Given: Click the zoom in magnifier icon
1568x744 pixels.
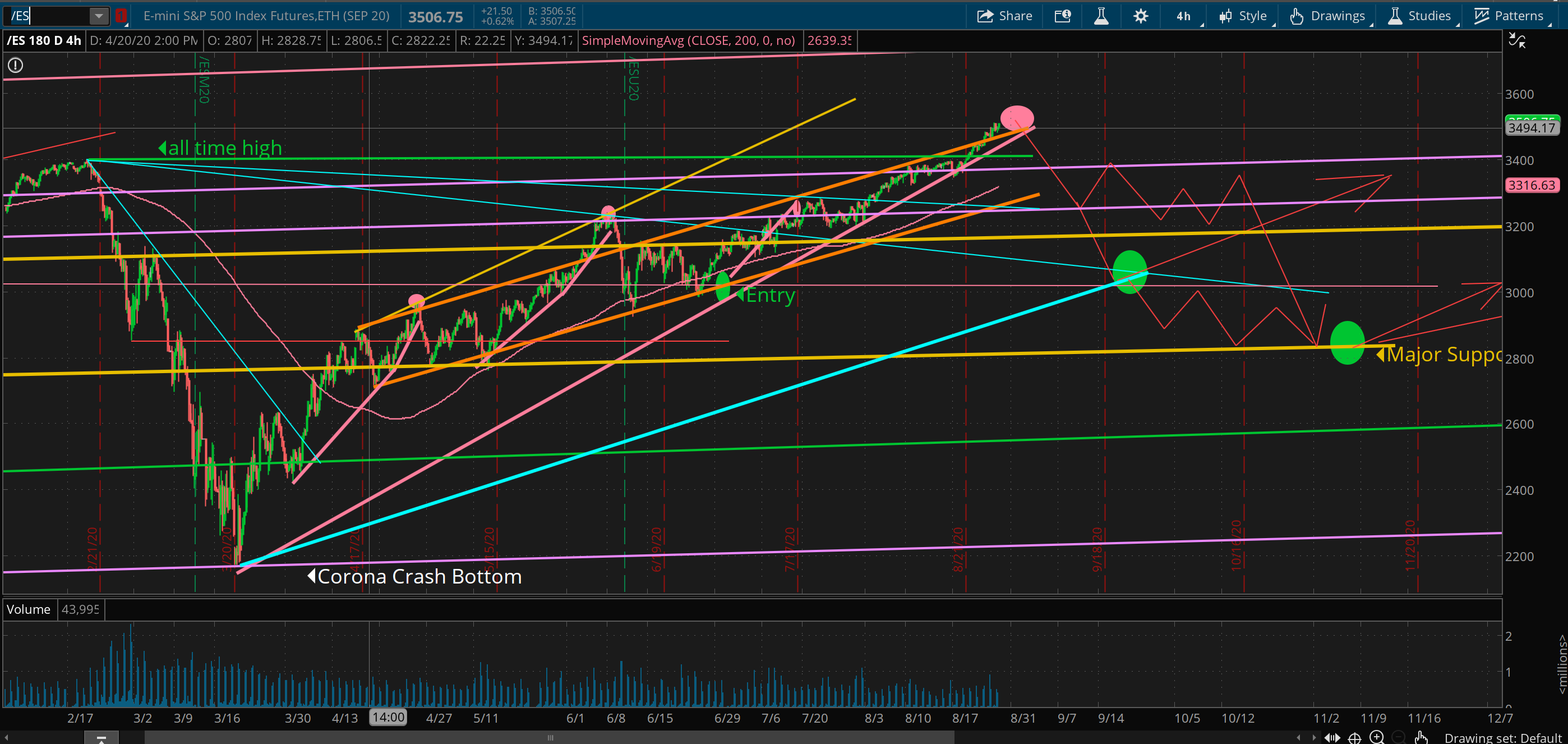Looking at the screenshot, I should (x=1377, y=737).
